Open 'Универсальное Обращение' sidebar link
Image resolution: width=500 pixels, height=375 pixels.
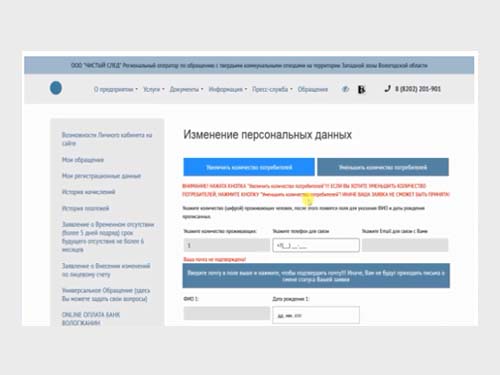click(106, 295)
